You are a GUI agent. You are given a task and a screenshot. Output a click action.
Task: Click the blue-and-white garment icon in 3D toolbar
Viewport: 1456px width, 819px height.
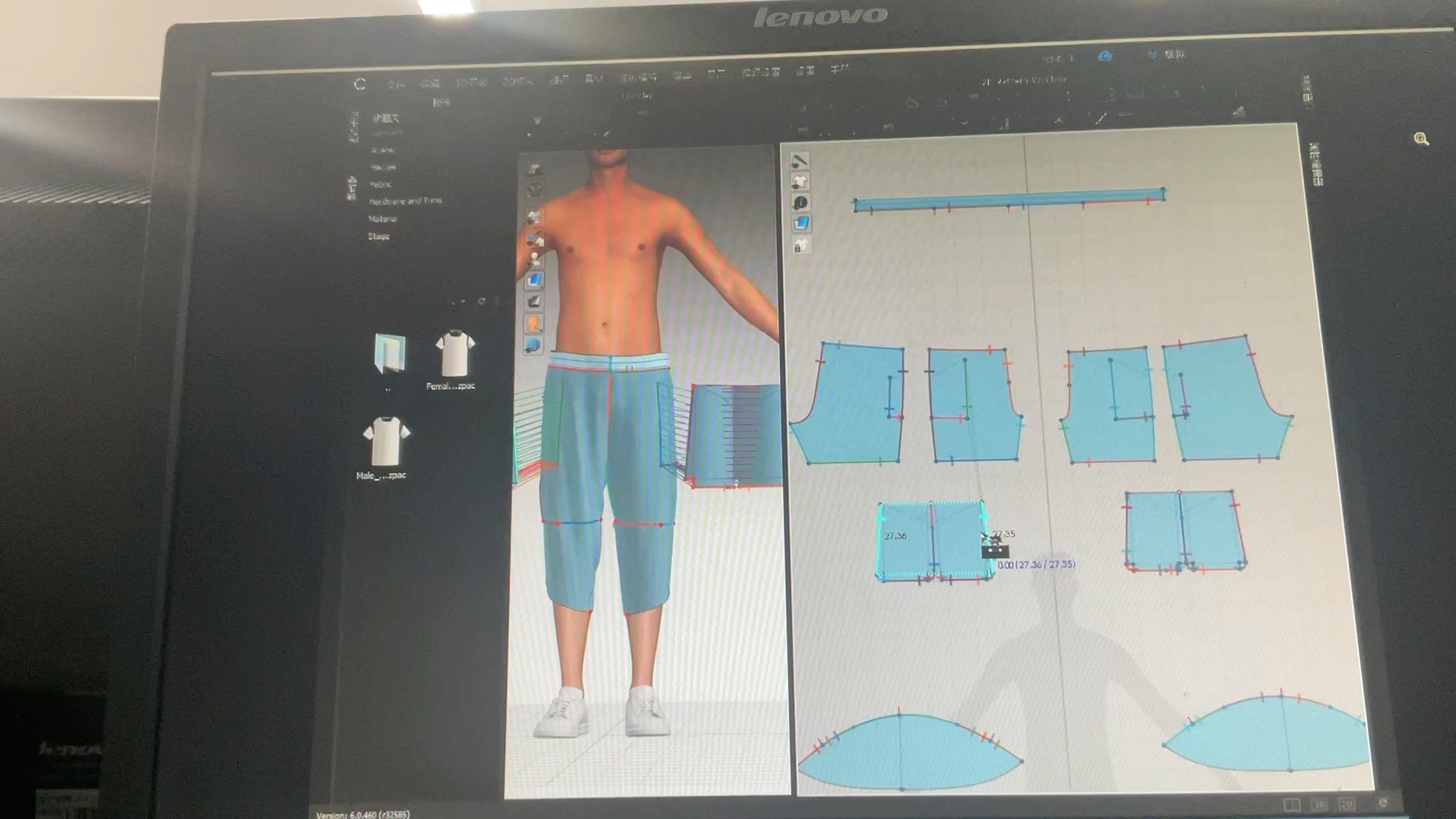535,240
